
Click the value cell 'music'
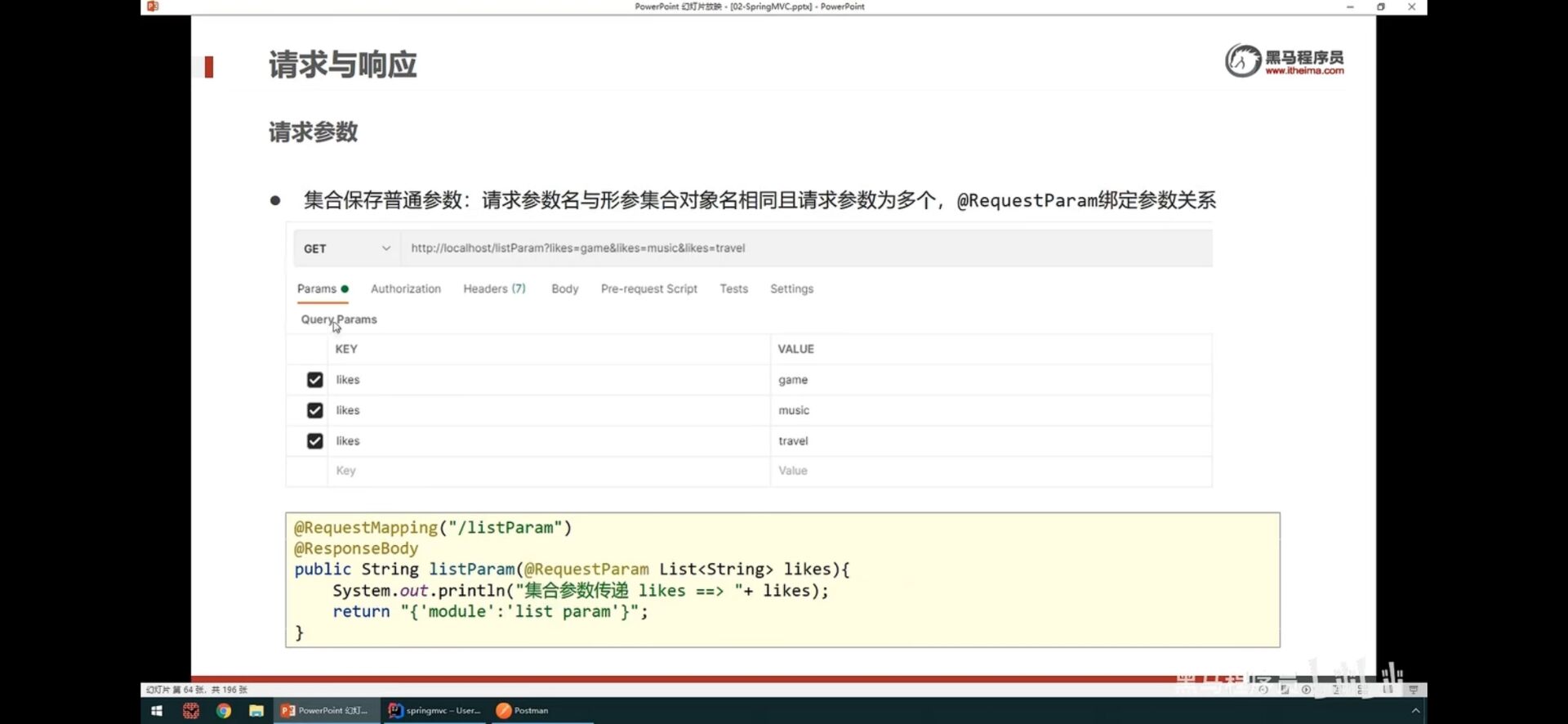(794, 410)
